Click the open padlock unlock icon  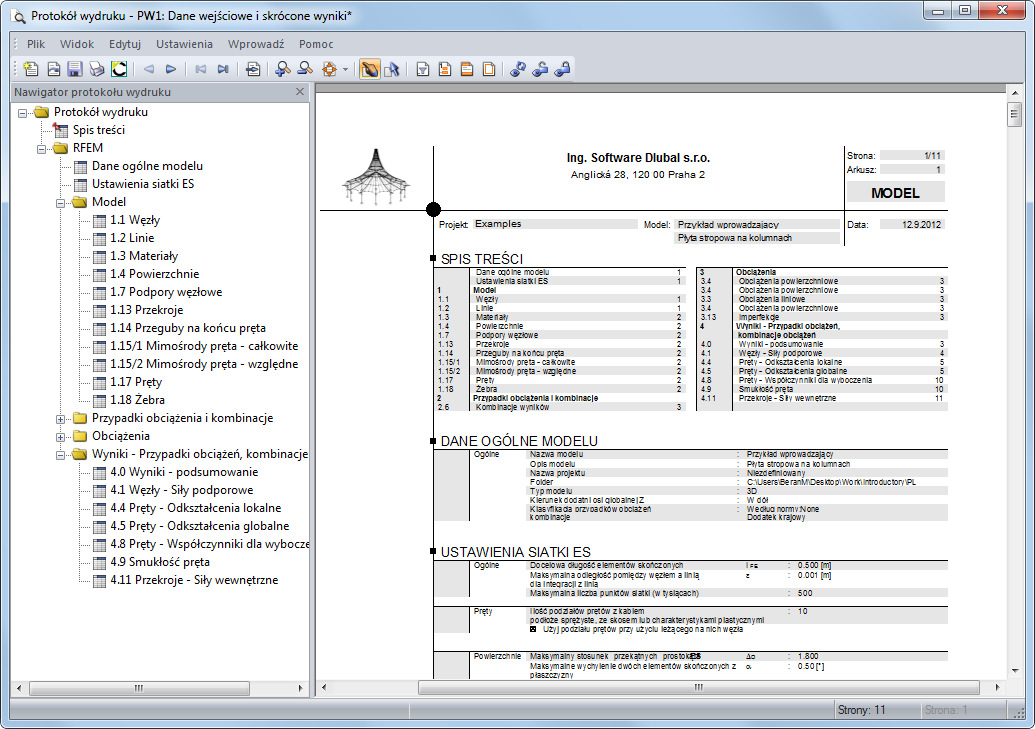pyautogui.click(x=540, y=69)
